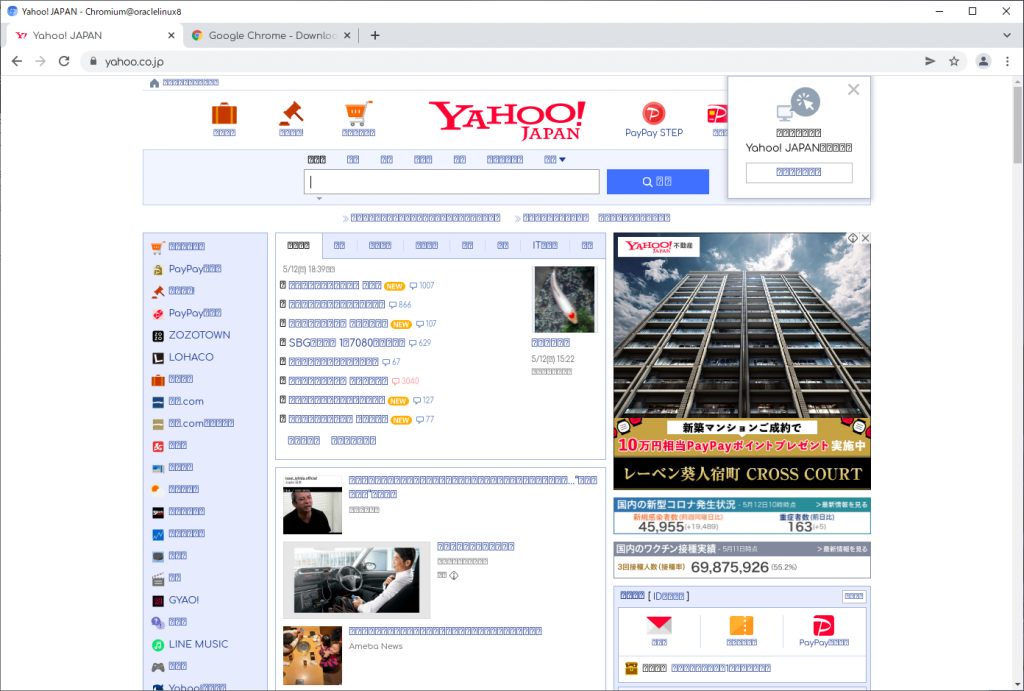Select the first news tab

[298, 246]
